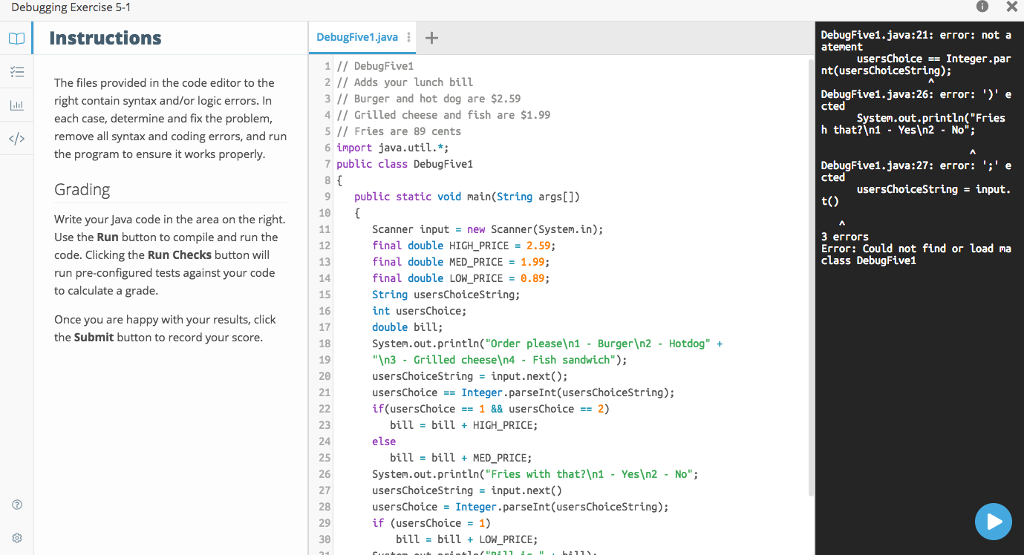
Task: Click the 'public class DebugFive1' line
Action: click(404, 164)
